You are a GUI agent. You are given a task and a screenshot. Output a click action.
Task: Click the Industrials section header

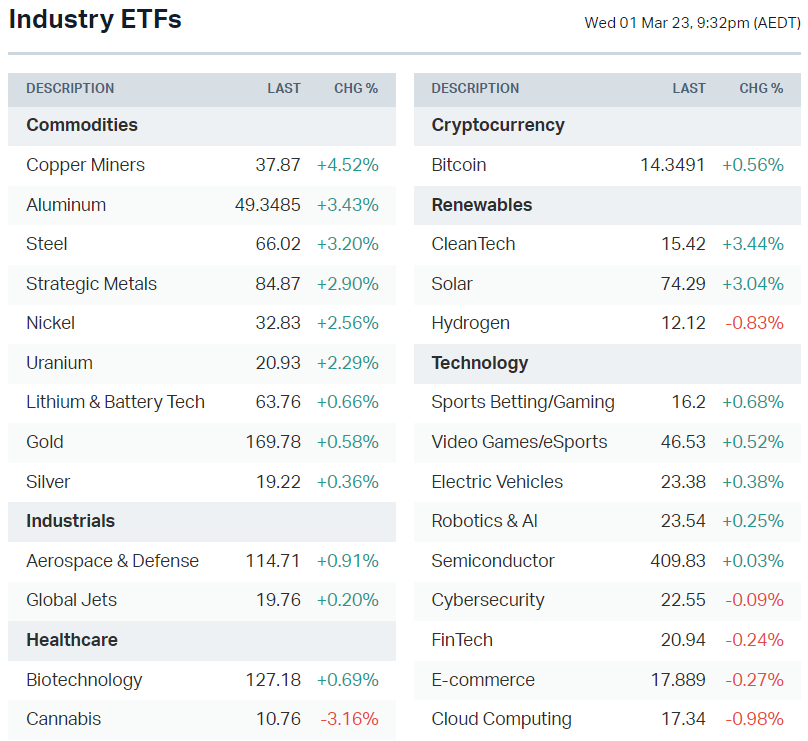coord(70,521)
